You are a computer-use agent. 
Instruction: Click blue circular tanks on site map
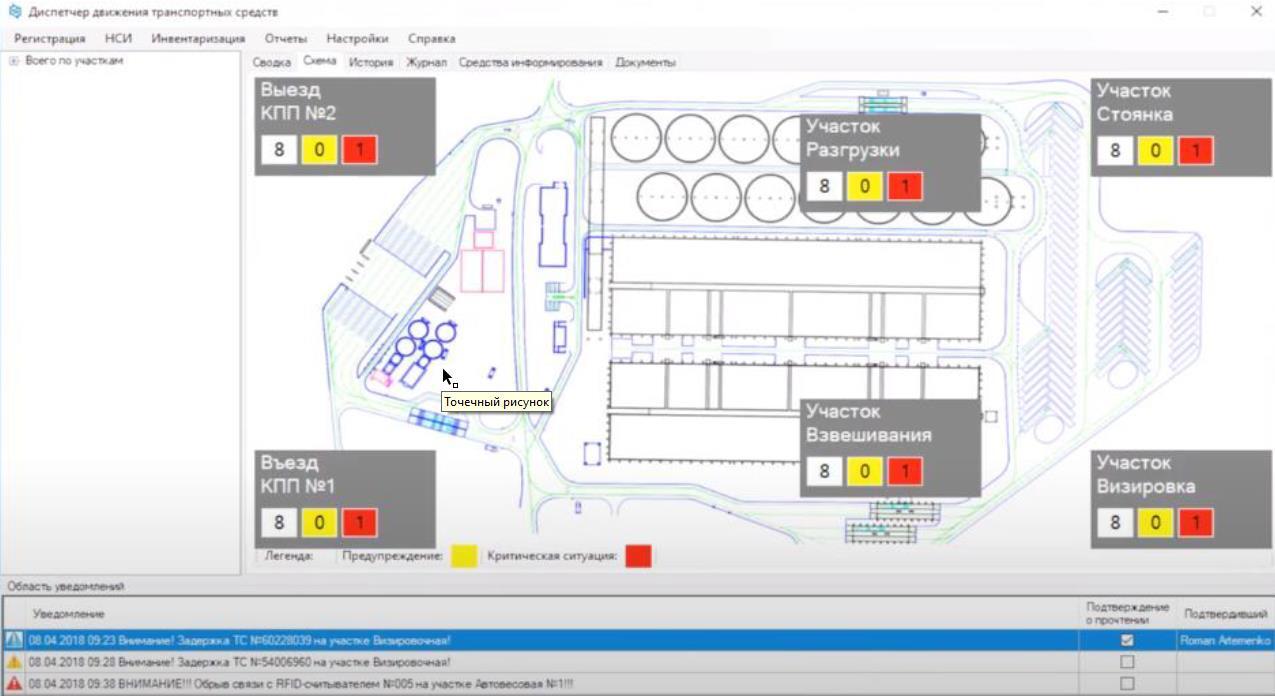point(426,342)
